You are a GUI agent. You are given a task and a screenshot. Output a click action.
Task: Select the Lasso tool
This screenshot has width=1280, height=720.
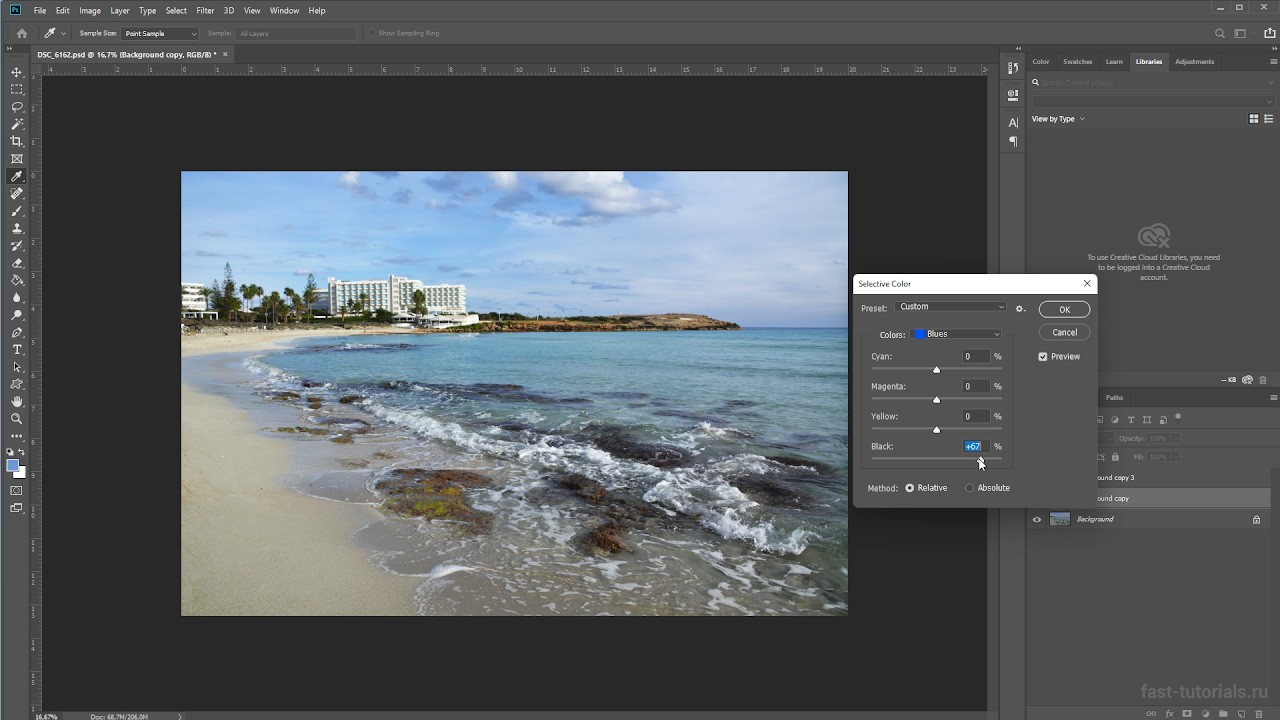[x=17, y=107]
